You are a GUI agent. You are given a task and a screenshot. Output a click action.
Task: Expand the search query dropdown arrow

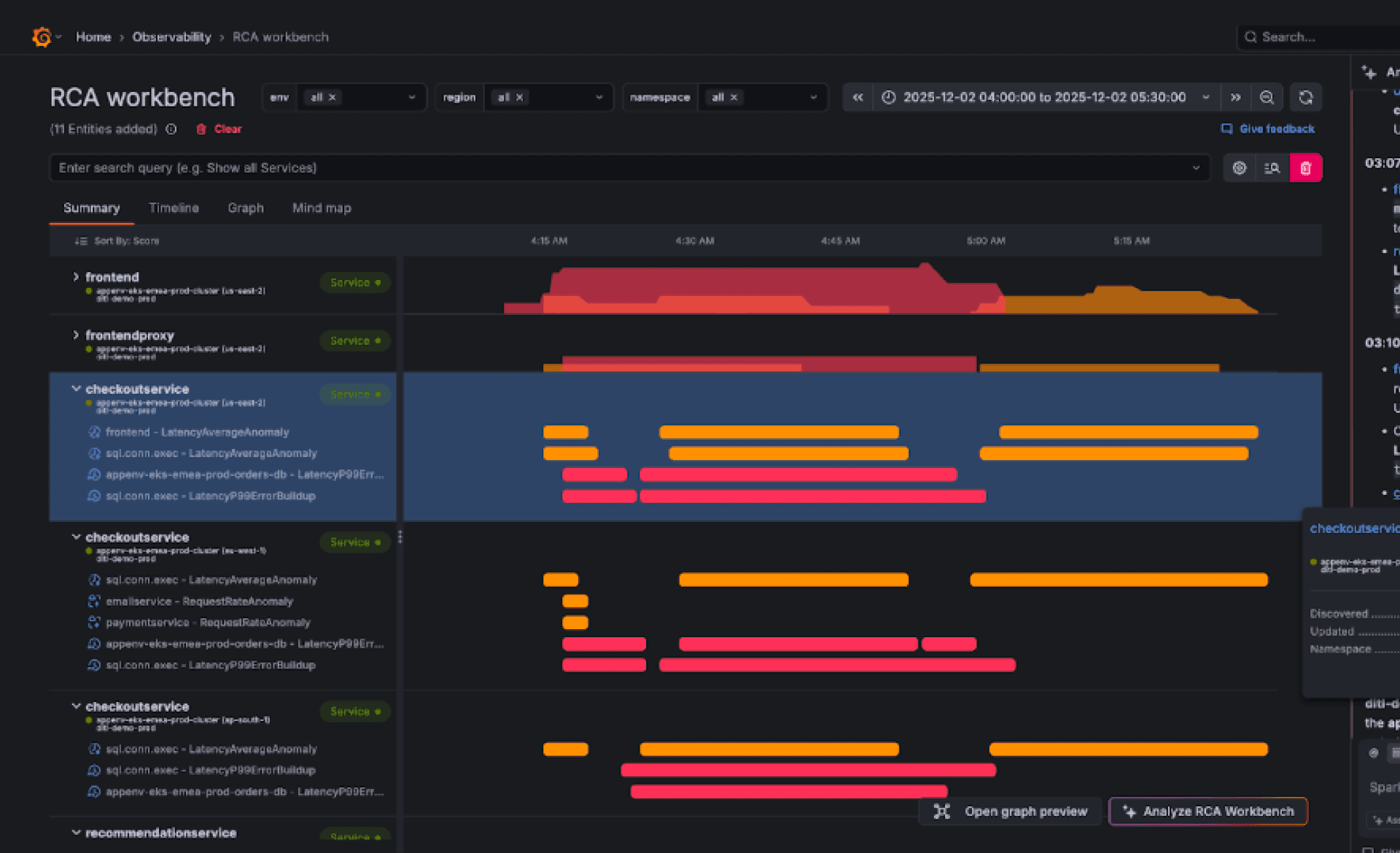point(1196,168)
